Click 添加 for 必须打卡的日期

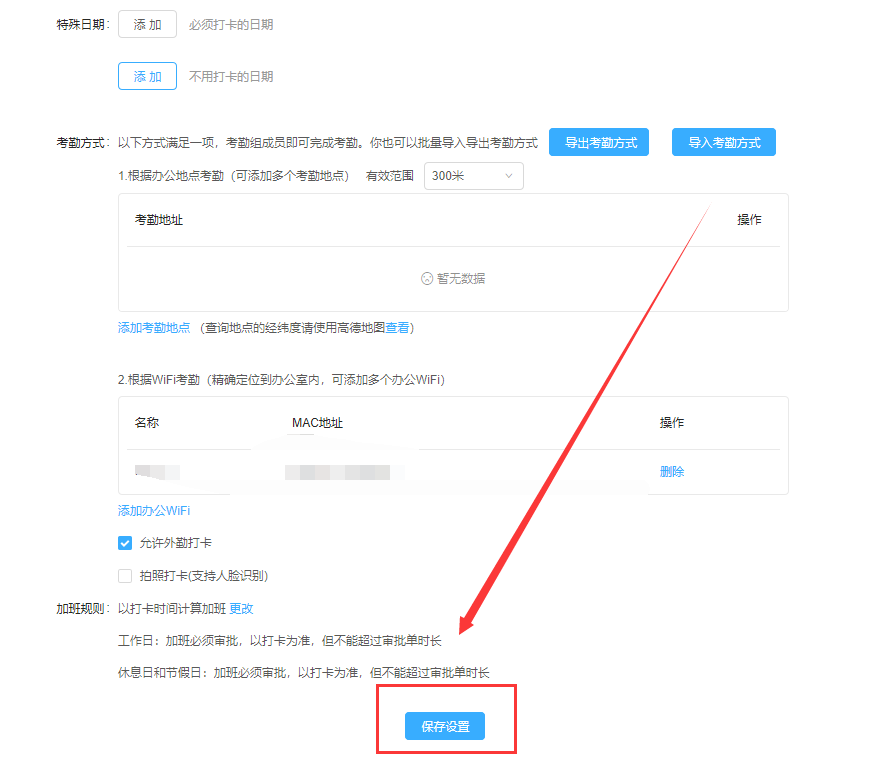pyautogui.click(x=146, y=24)
